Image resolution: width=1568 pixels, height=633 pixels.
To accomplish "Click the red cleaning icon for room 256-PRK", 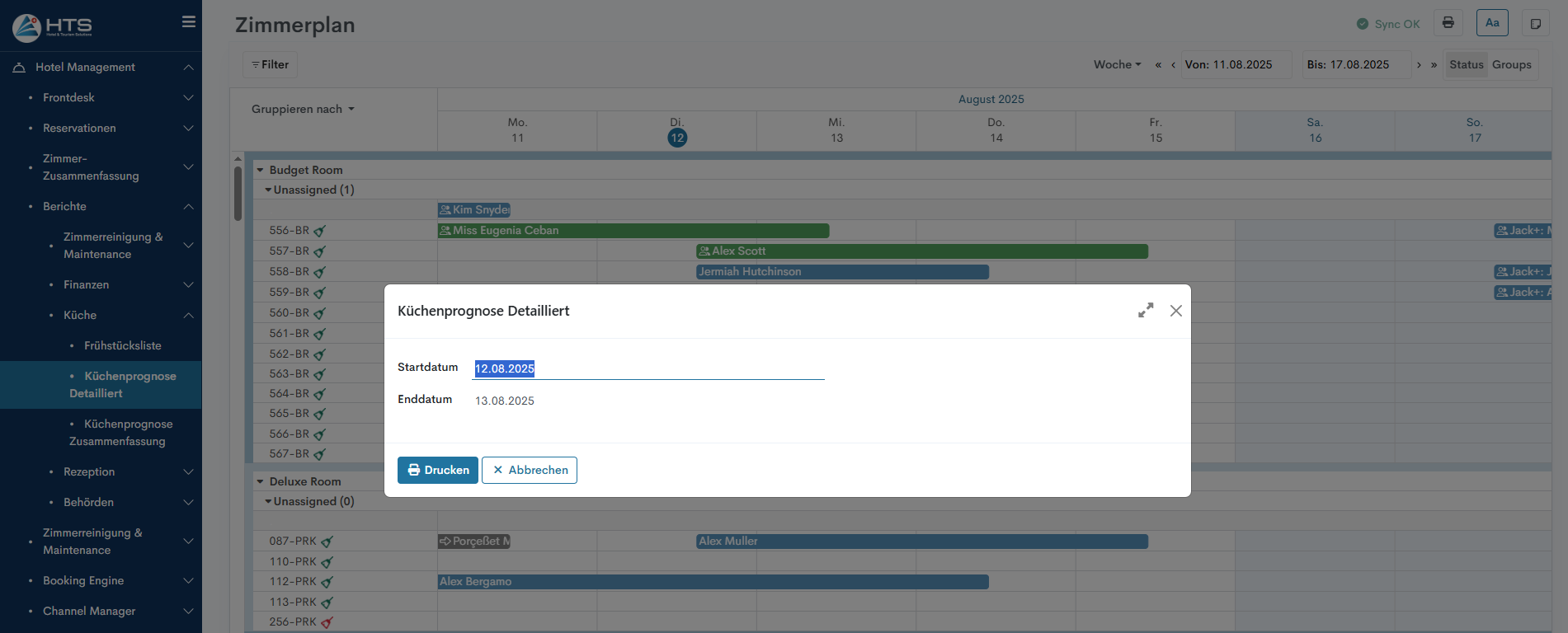I will point(327,623).
